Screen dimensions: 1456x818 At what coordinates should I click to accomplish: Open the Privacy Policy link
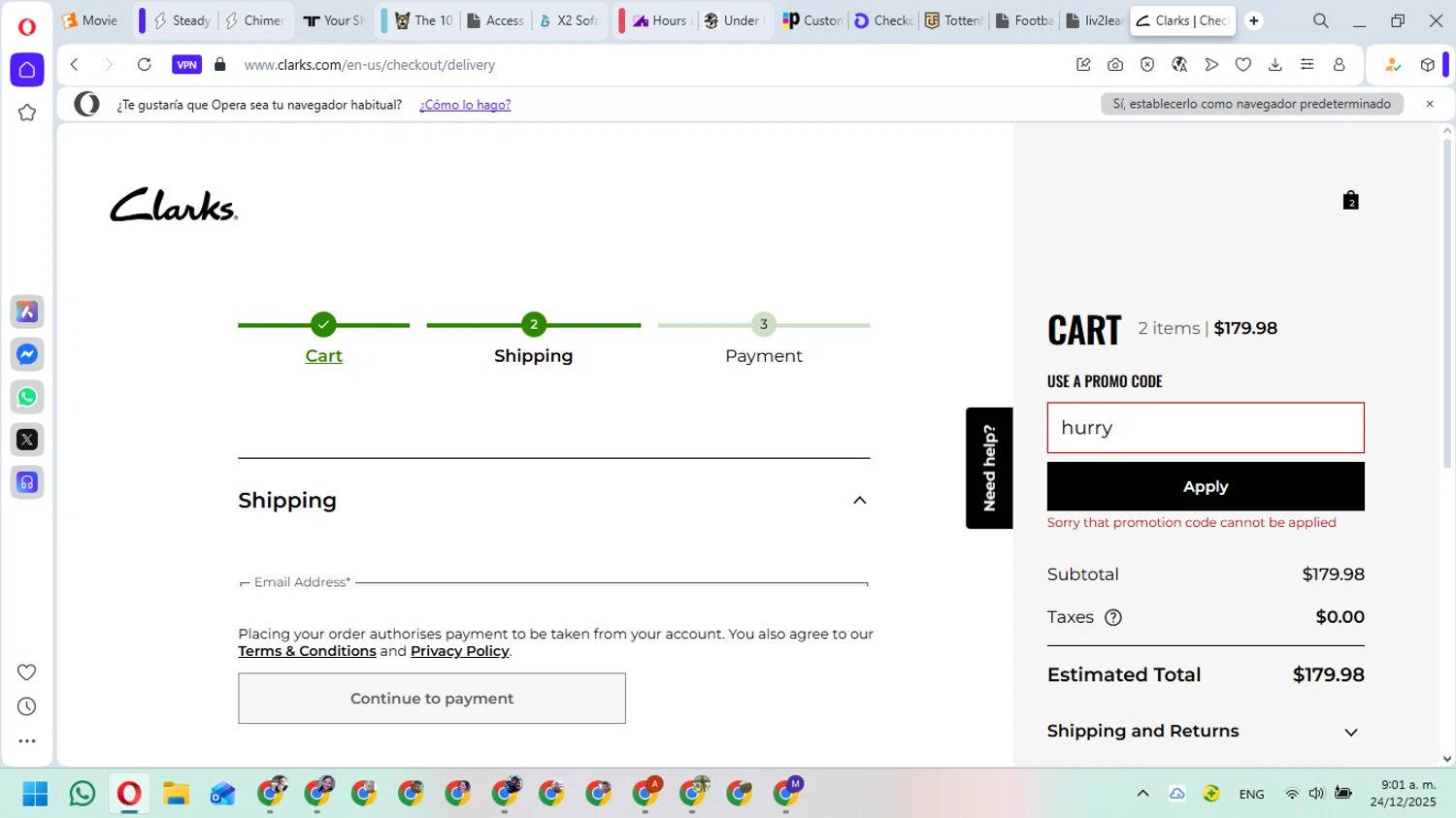pos(459,651)
